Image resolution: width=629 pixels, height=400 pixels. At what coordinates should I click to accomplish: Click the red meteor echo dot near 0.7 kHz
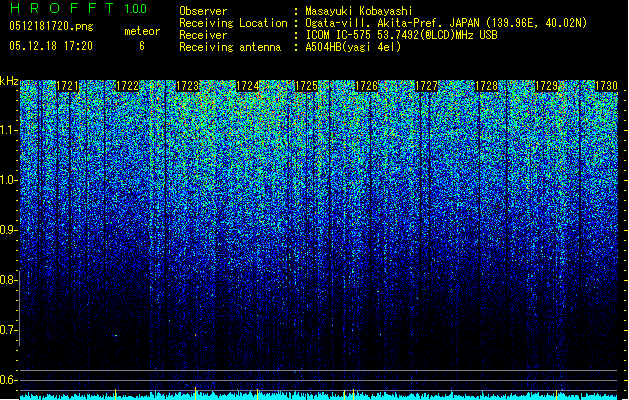click(195, 335)
